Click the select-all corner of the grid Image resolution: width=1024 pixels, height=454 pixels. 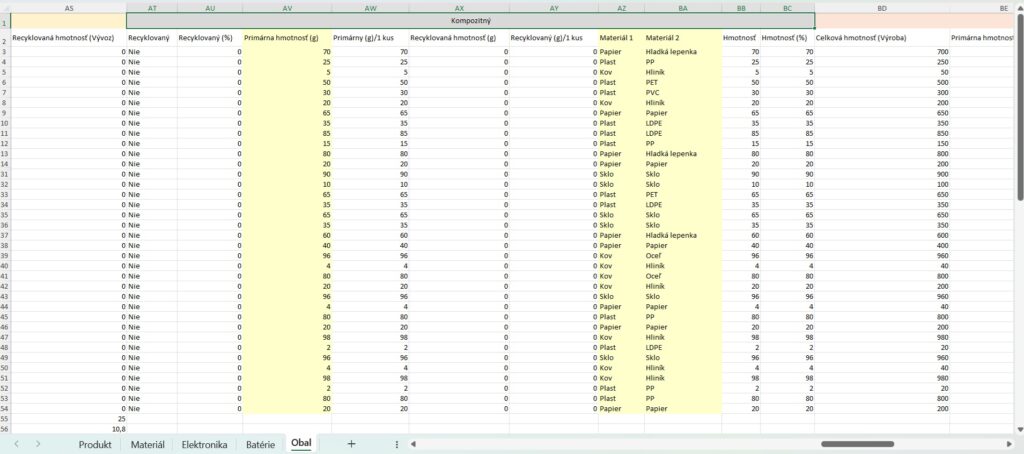(x=5, y=7)
